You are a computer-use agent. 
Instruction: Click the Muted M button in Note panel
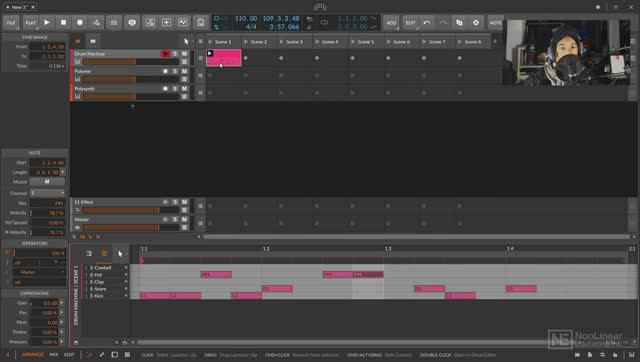47,182
